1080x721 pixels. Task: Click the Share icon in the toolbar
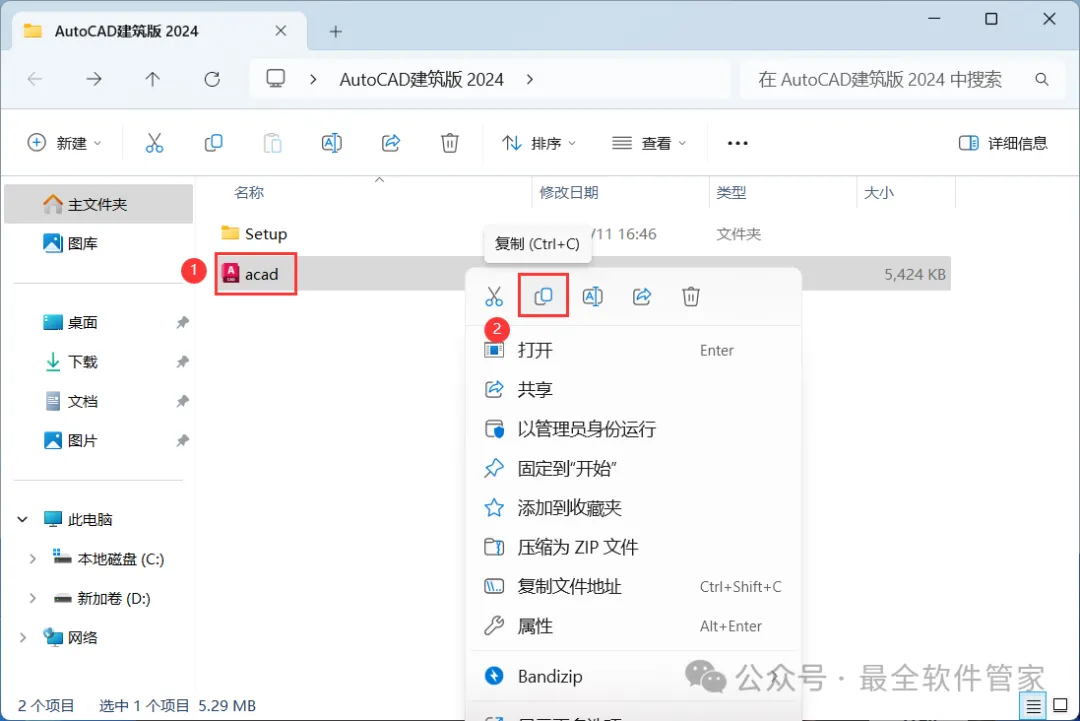click(391, 143)
